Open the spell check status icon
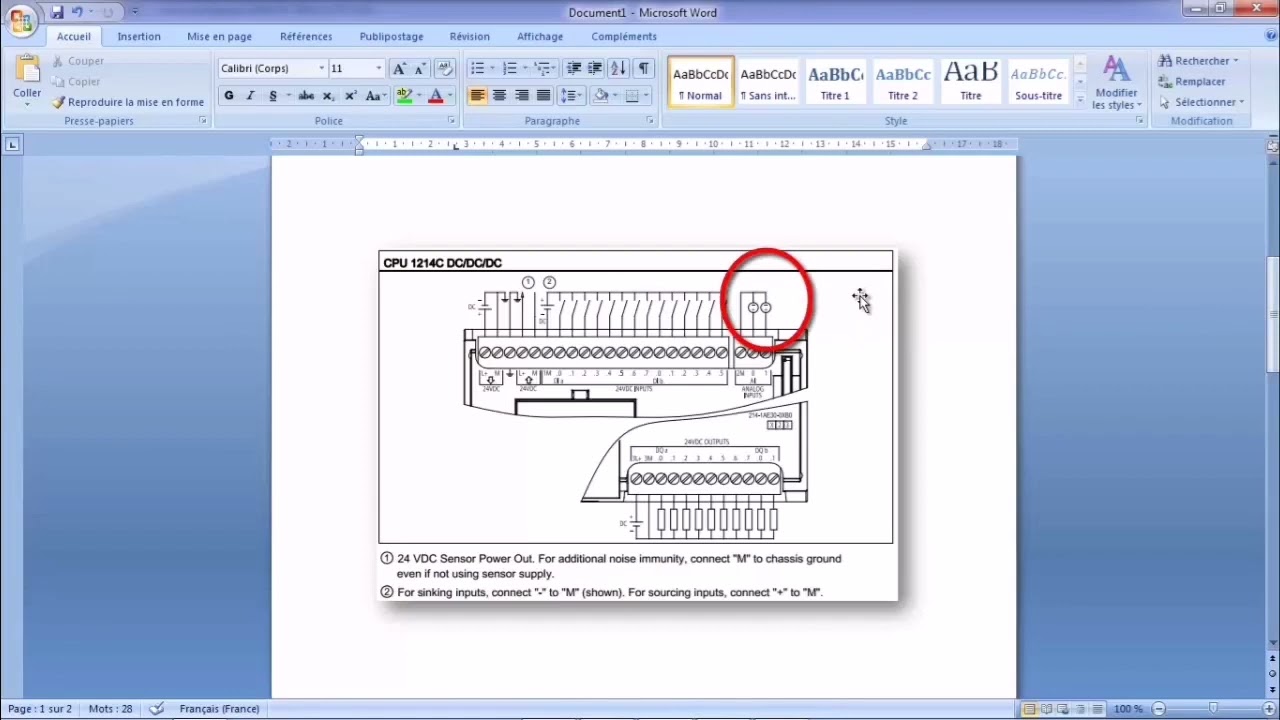The image size is (1280, 720). (x=156, y=708)
